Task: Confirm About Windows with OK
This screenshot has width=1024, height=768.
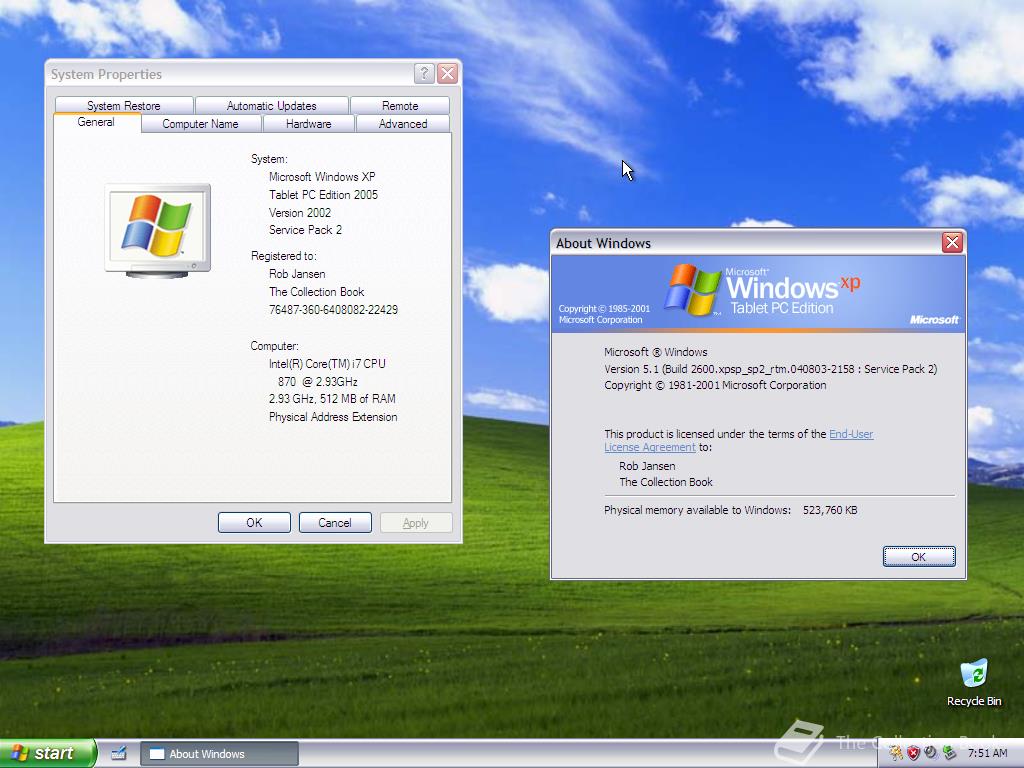Action: [x=918, y=556]
